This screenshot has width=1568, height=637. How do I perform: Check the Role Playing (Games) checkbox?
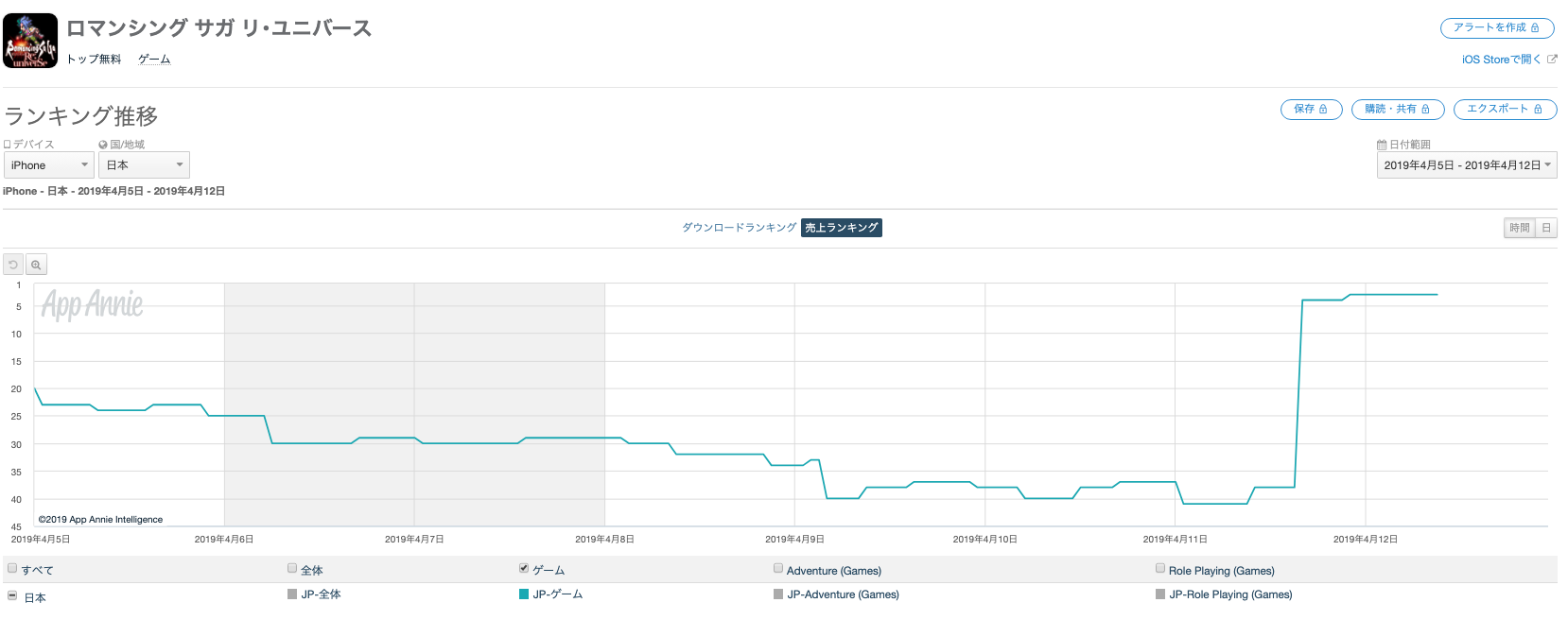(x=1160, y=568)
